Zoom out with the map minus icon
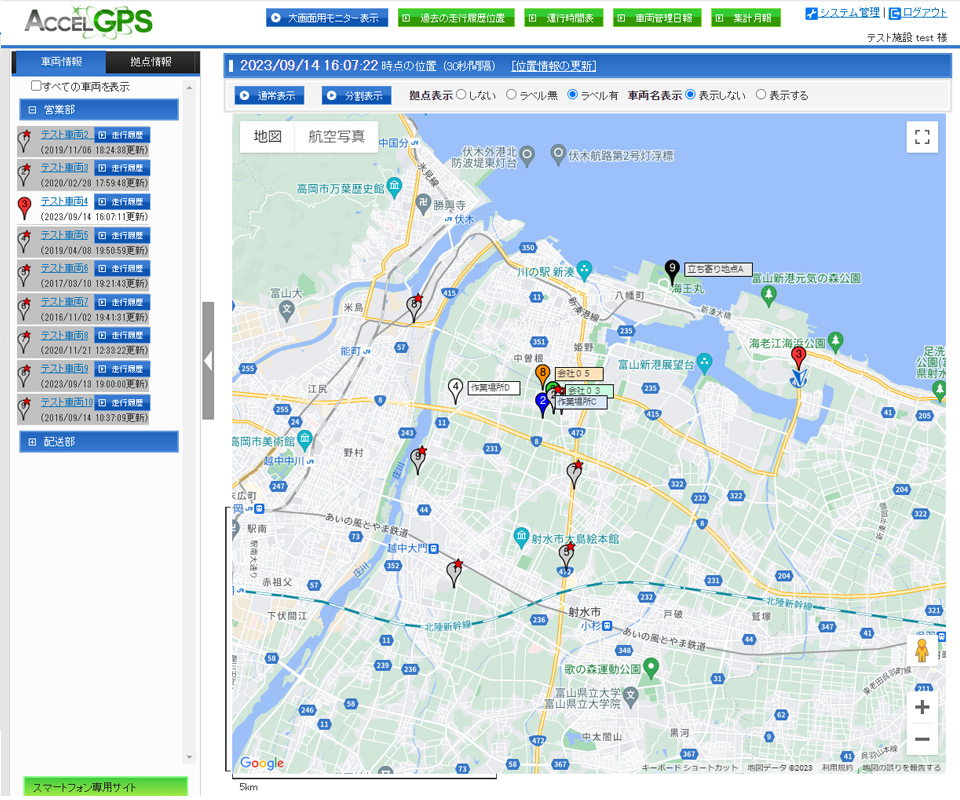 click(x=922, y=740)
